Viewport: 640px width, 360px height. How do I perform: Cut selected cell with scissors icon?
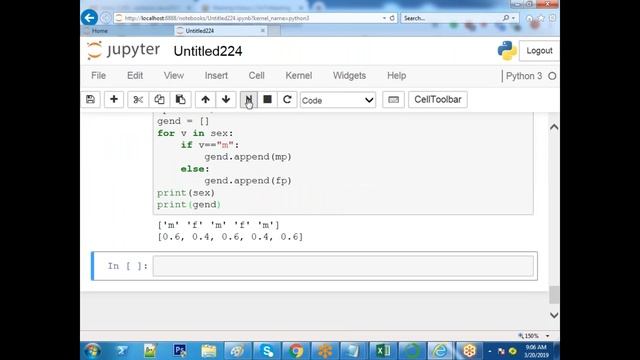pos(138,100)
